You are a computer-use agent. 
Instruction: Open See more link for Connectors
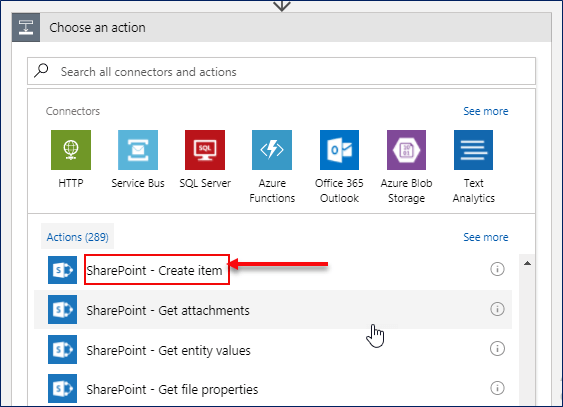coord(485,111)
